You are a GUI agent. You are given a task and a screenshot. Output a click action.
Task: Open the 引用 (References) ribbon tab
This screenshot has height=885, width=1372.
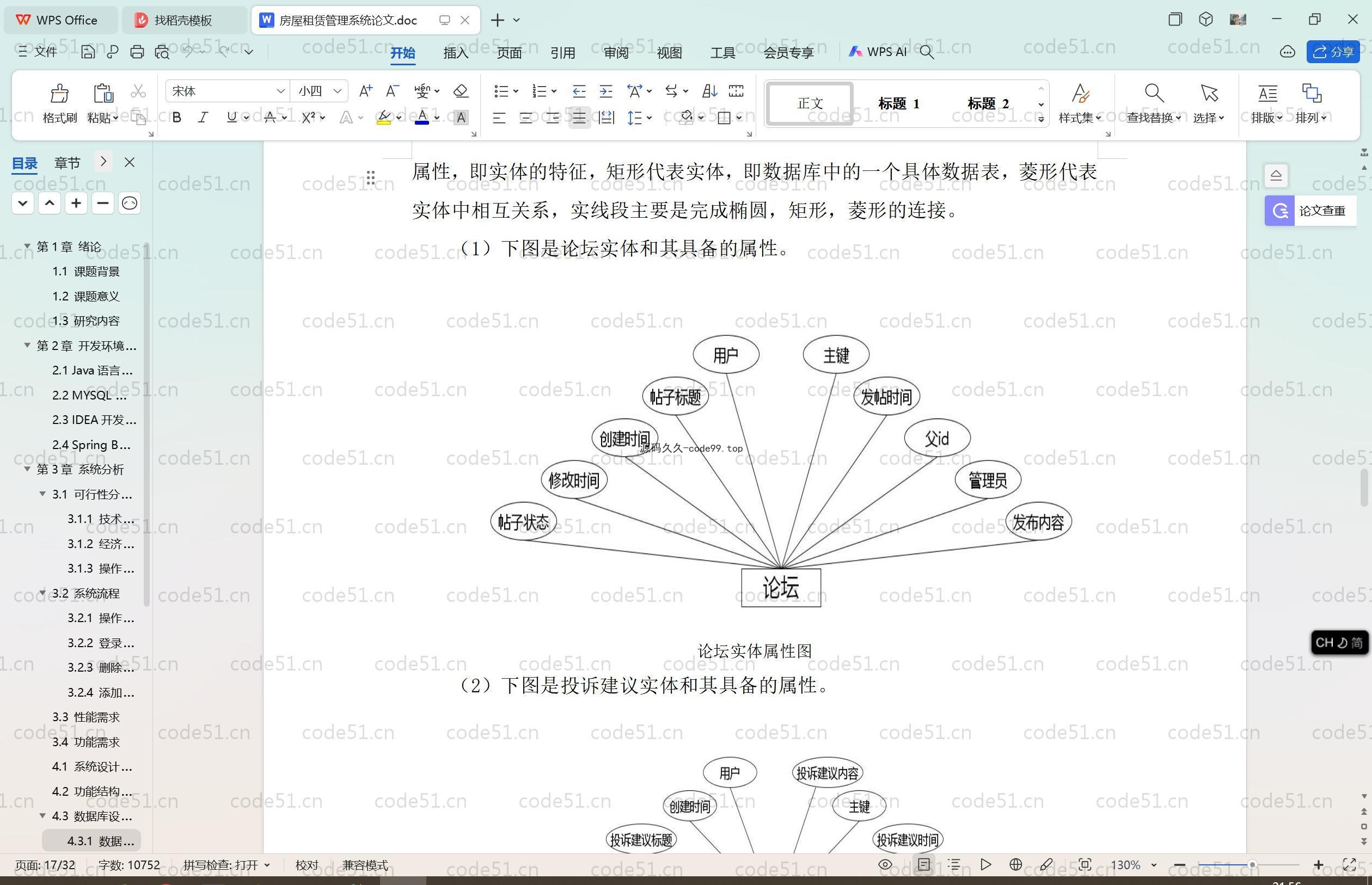click(562, 53)
